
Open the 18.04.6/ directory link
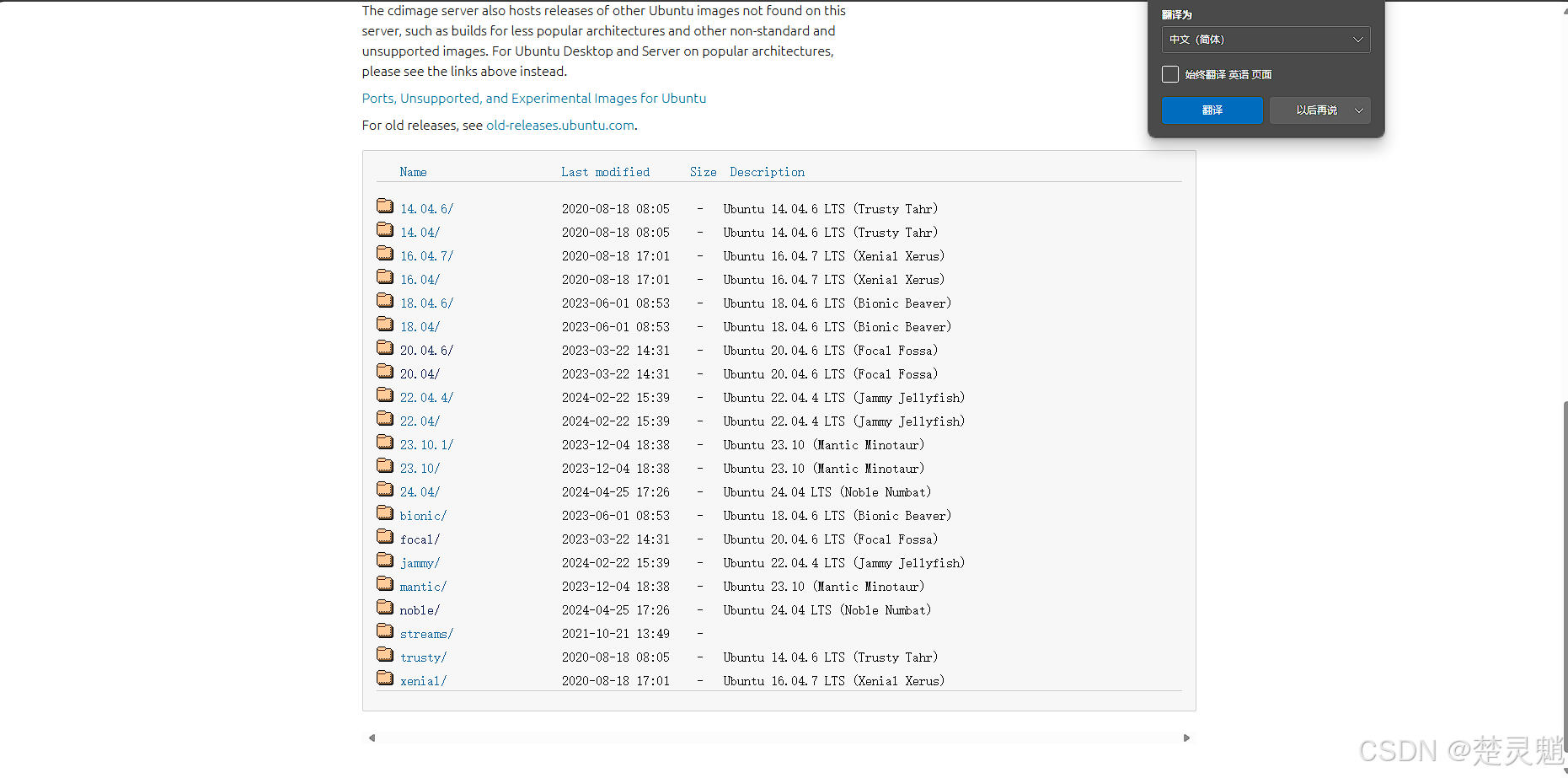[x=426, y=303]
